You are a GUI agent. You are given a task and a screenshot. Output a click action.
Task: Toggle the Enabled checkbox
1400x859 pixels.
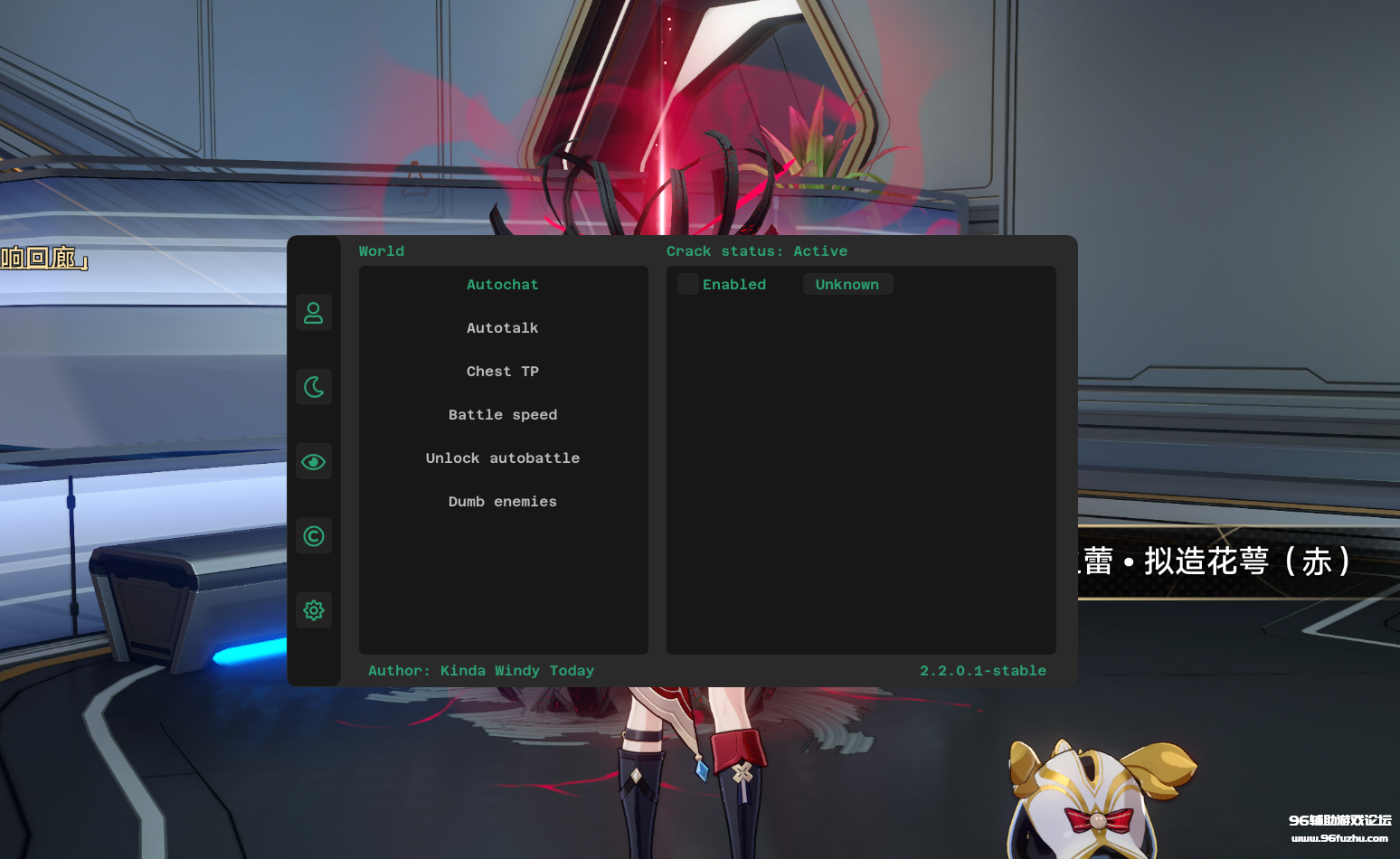point(688,285)
